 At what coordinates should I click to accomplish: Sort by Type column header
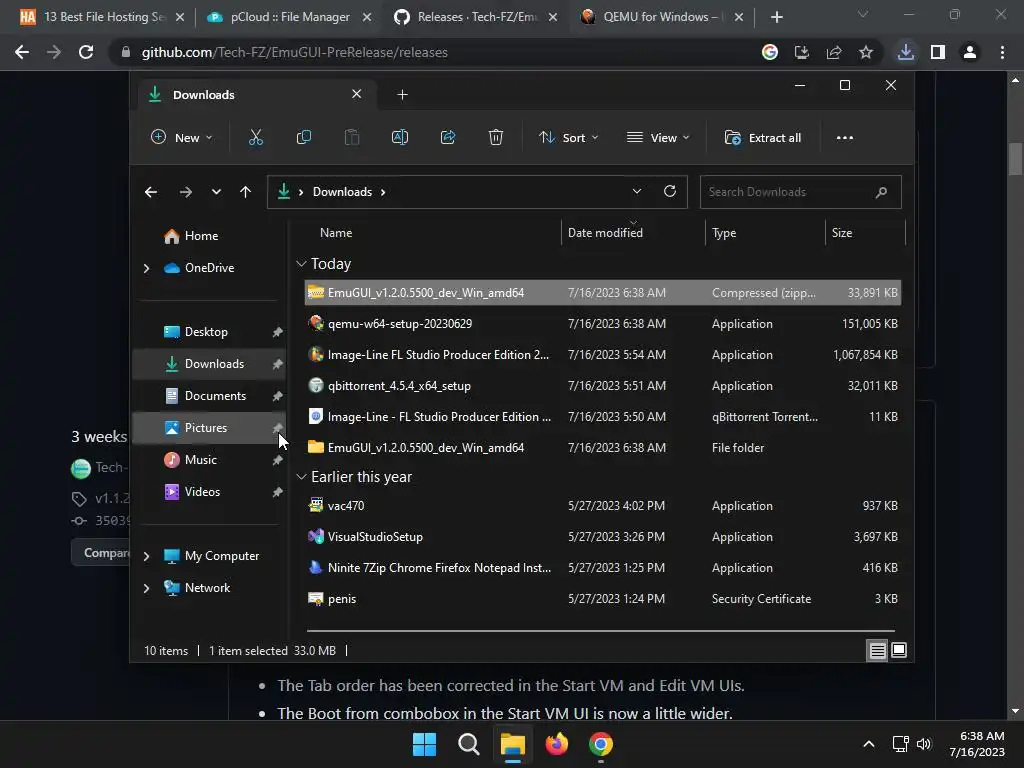pyautogui.click(x=724, y=232)
